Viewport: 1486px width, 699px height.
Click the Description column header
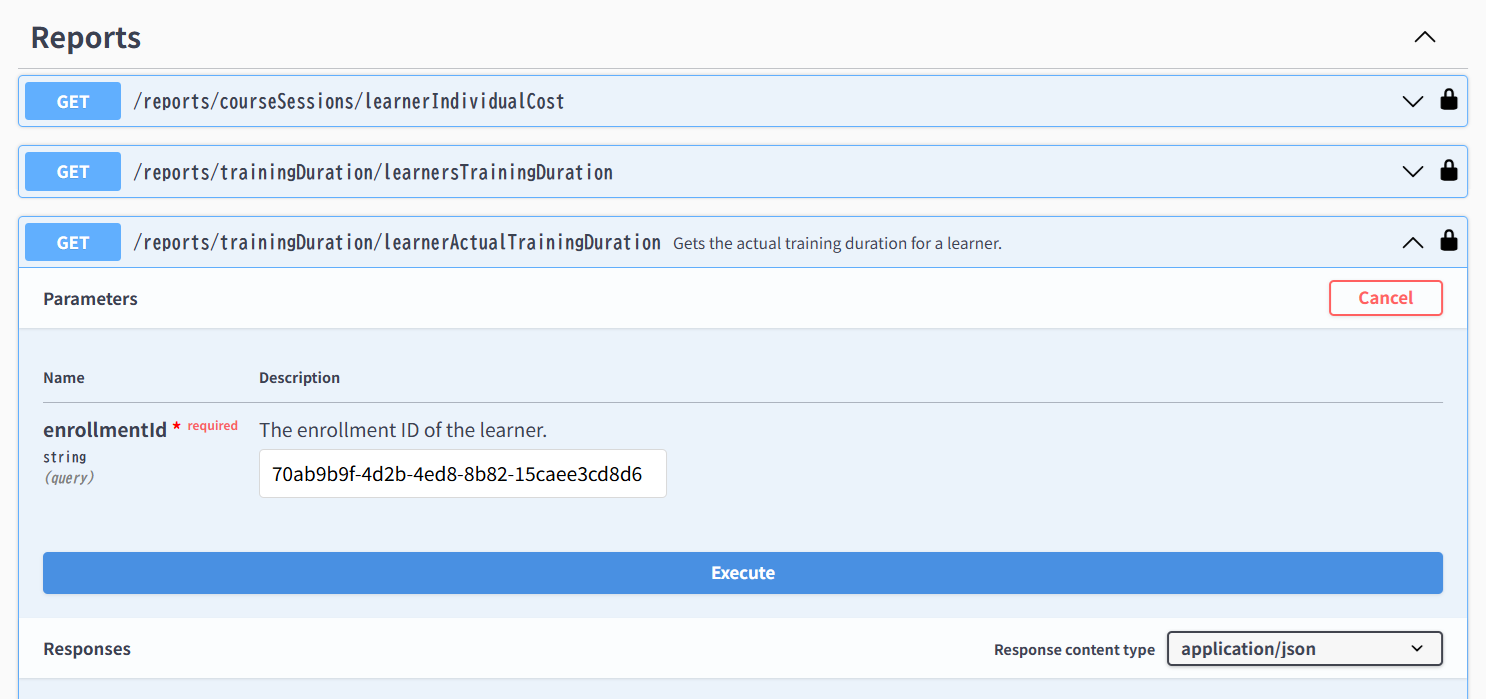(x=299, y=378)
